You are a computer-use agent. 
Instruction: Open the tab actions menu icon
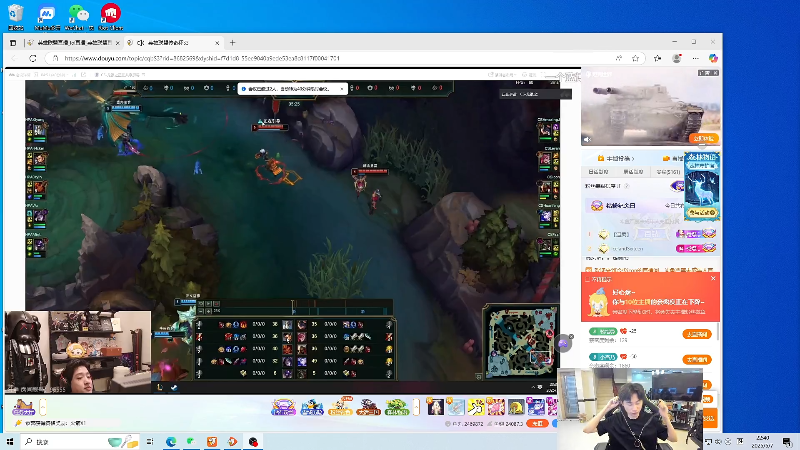point(13,43)
